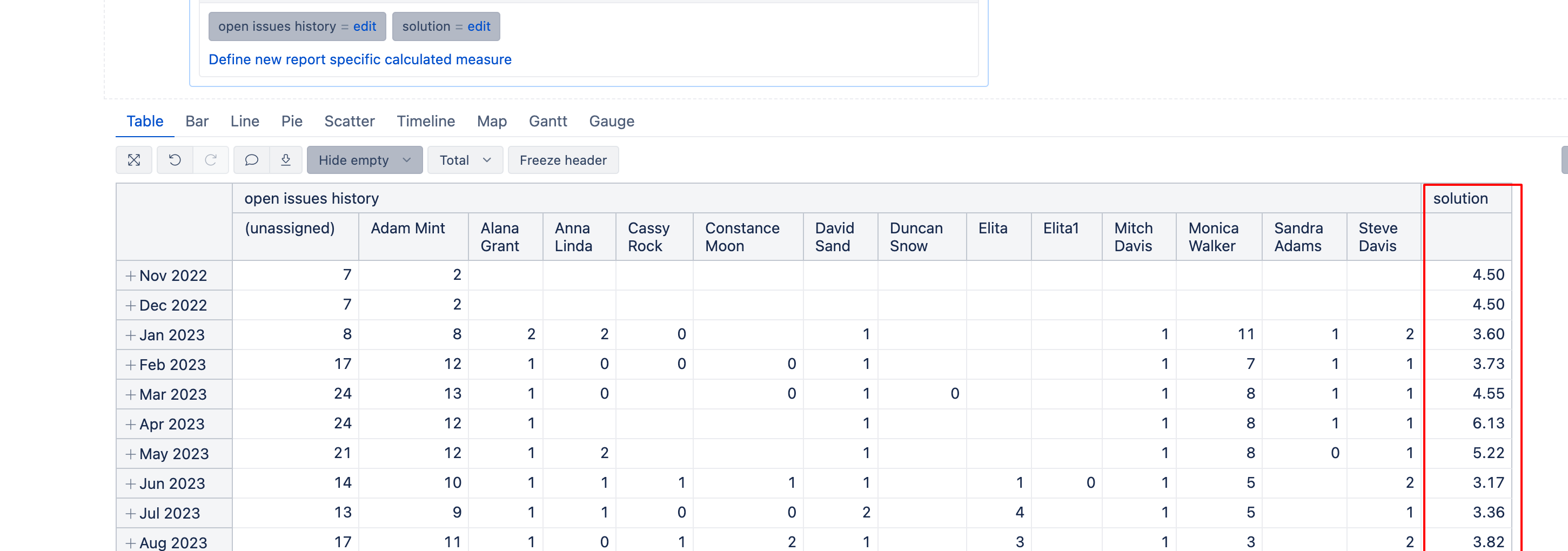Expand the May 2023 row

pos(130,454)
